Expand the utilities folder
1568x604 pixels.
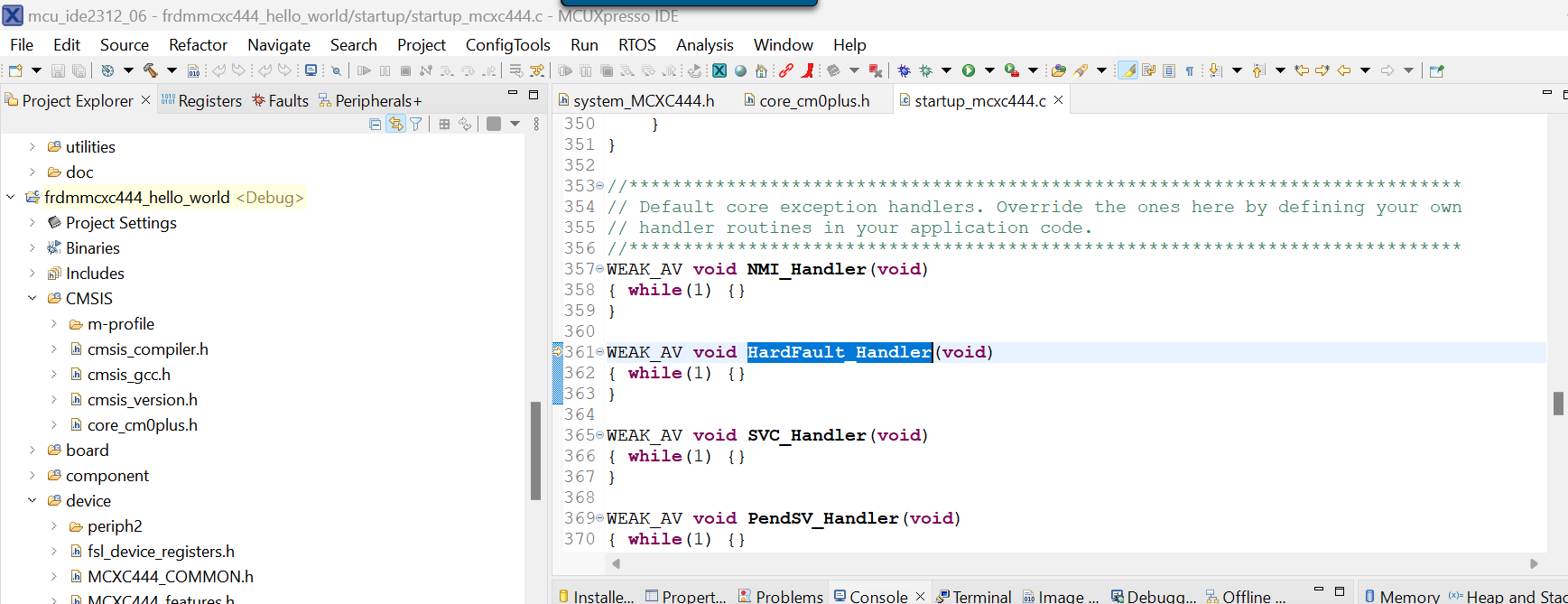[x=32, y=147]
